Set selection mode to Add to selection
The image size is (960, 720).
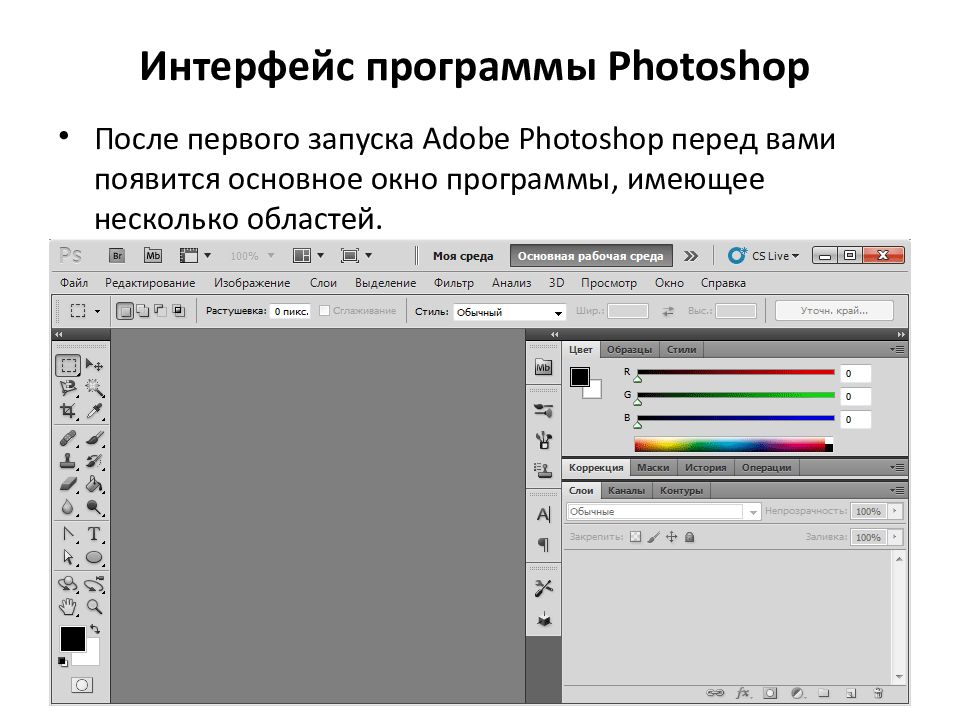pos(143,311)
